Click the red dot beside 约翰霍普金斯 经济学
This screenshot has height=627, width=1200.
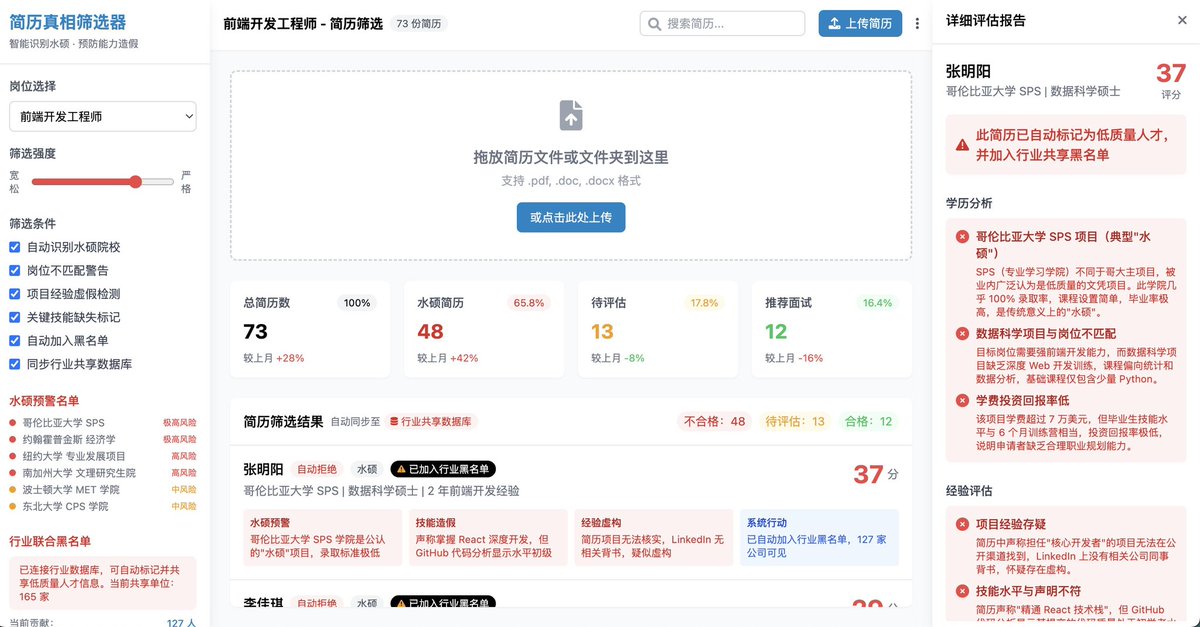coord(13,440)
